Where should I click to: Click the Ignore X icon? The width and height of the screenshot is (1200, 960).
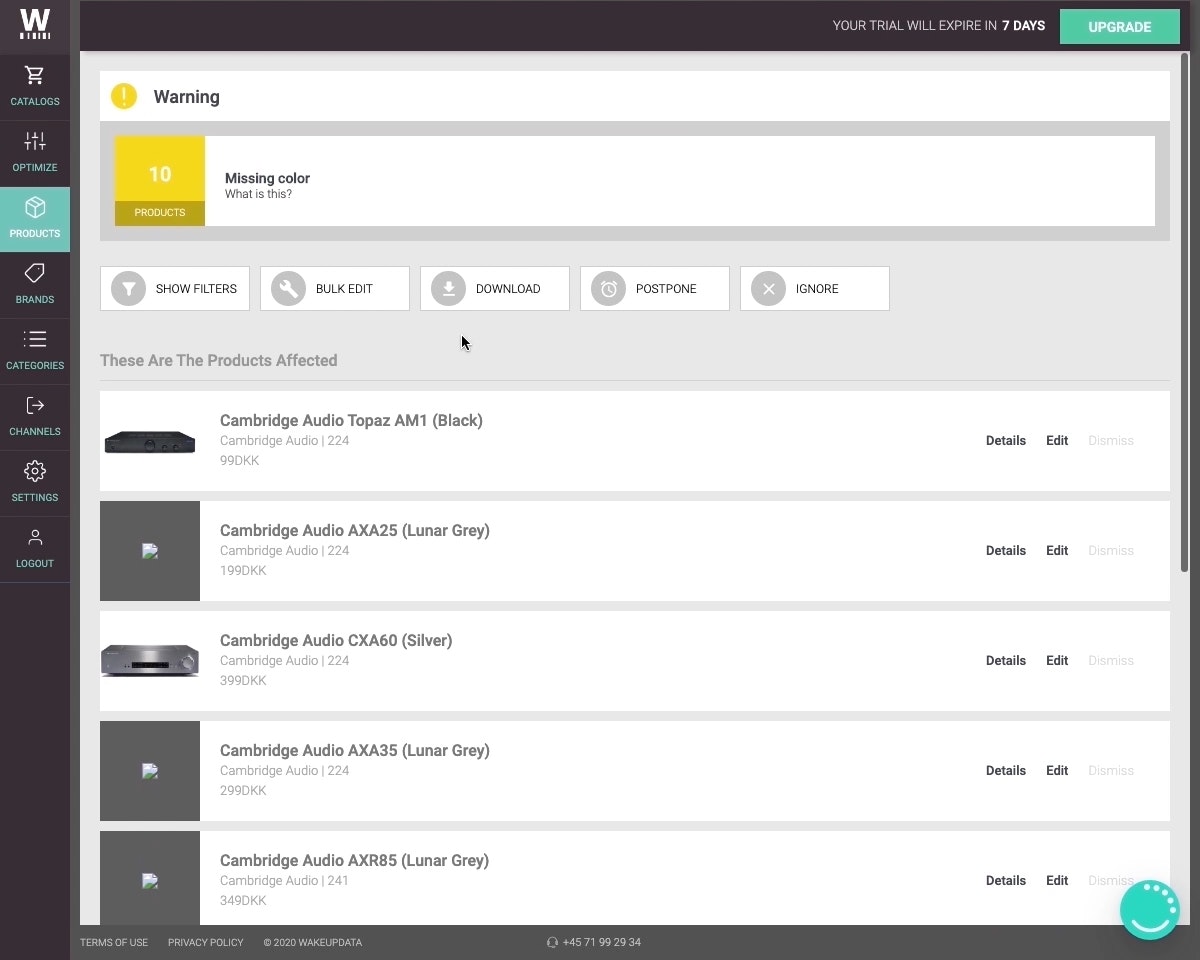point(768,289)
